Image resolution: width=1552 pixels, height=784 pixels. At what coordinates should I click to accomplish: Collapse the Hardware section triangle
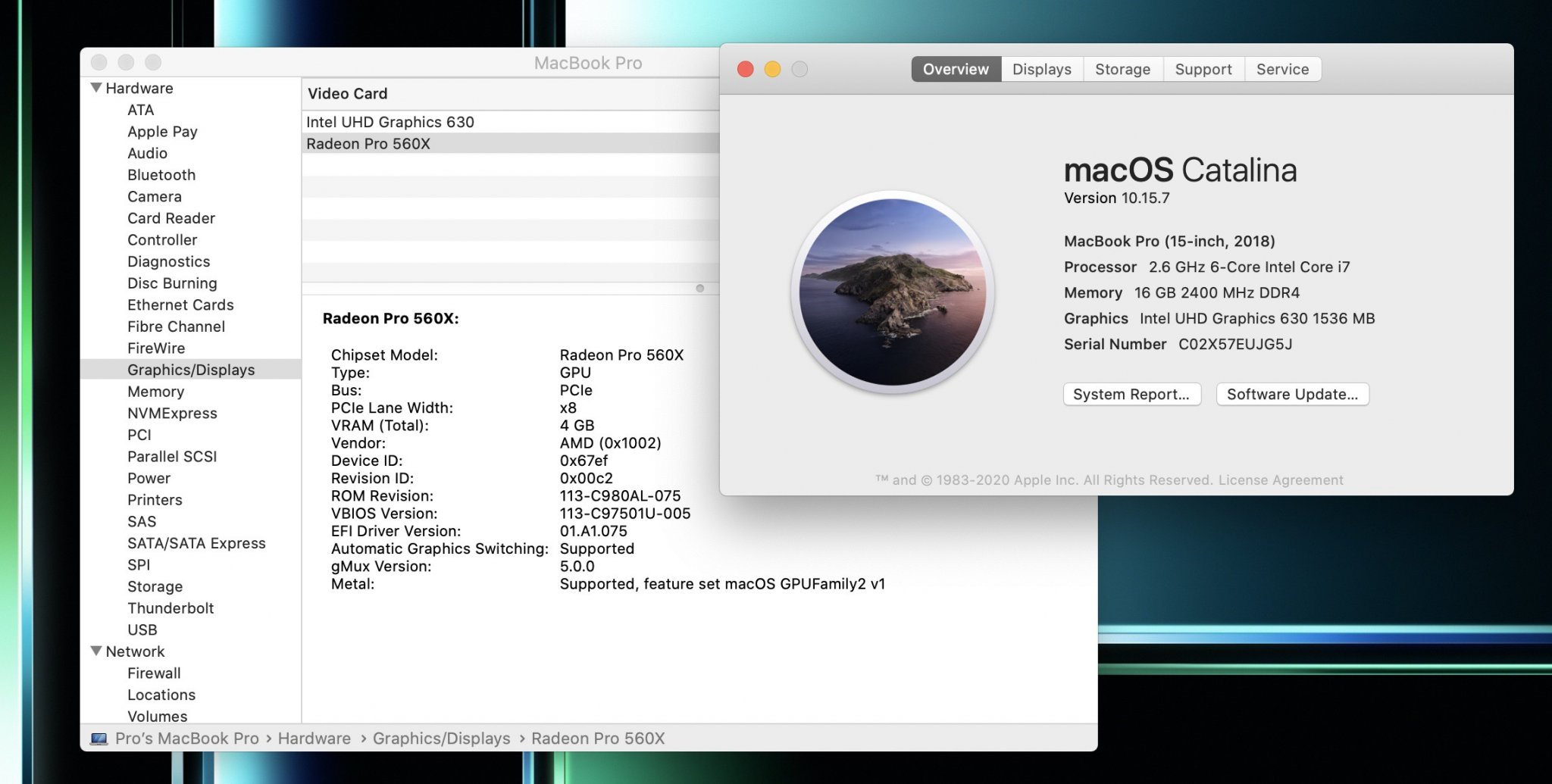tap(96, 88)
